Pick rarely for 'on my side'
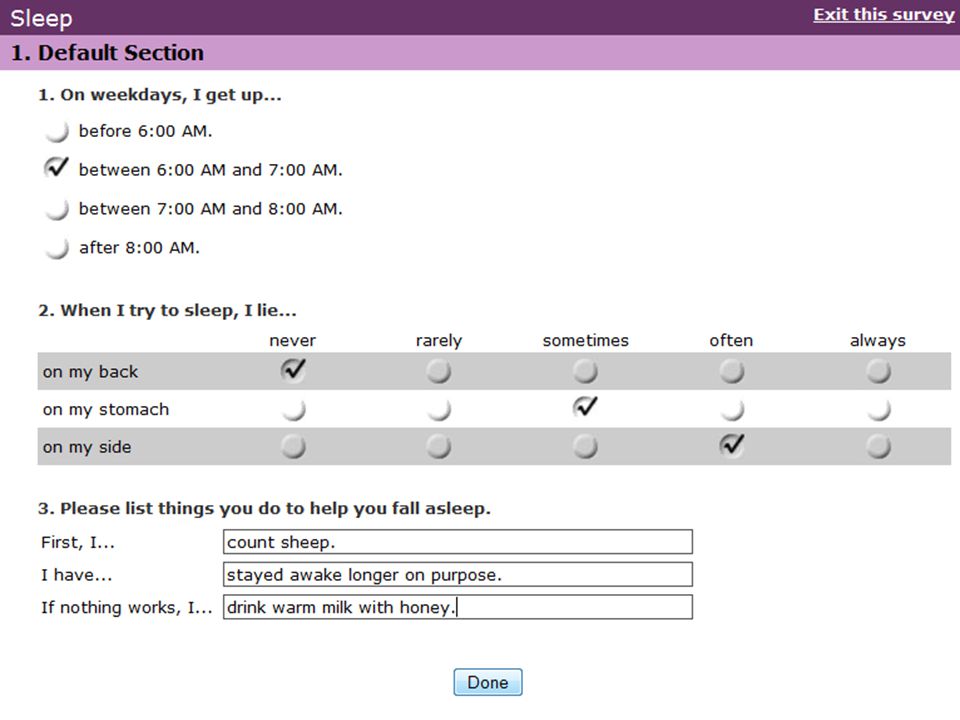 point(439,446)
